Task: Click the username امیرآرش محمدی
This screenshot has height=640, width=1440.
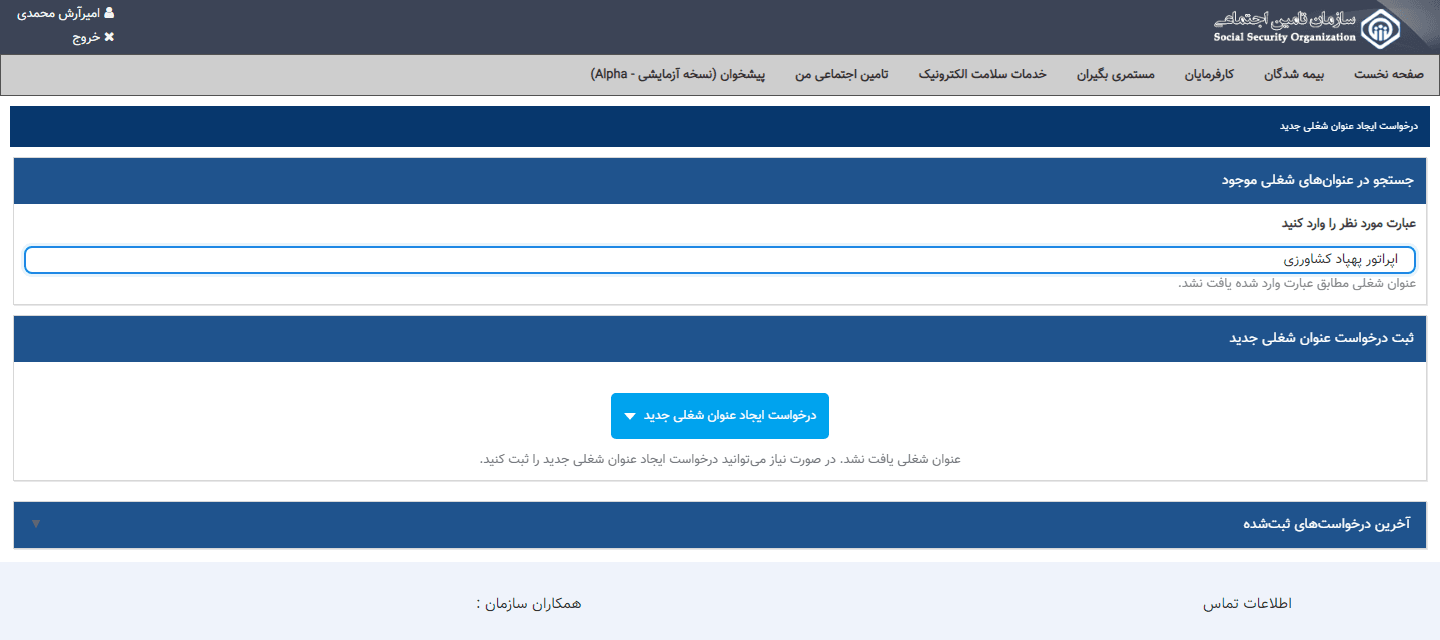Action: (59, 14)
